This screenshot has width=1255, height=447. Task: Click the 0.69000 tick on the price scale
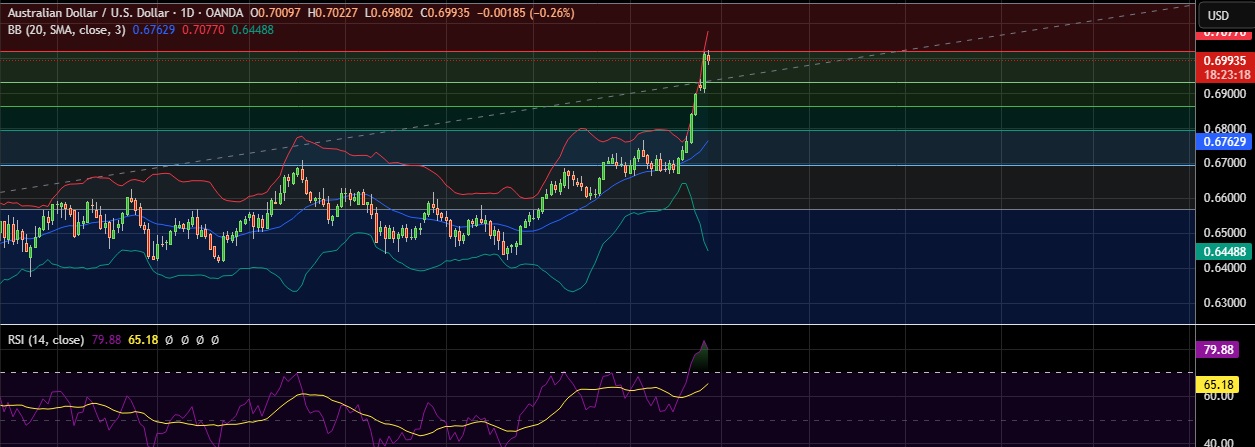point(1223,93)
